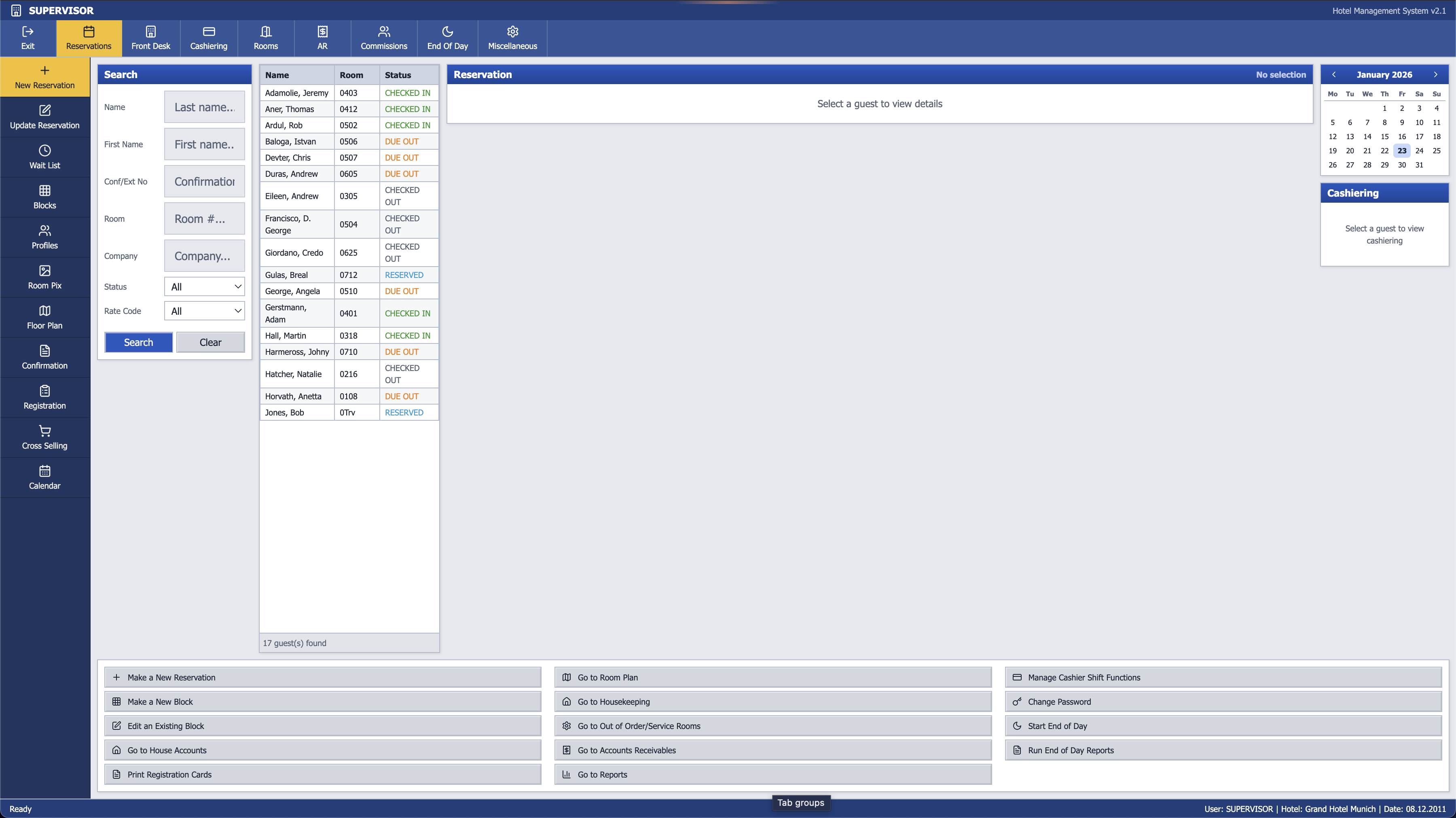Select the Blocks grid icon
Viewport: 1456px width, 818px height.
44,191
